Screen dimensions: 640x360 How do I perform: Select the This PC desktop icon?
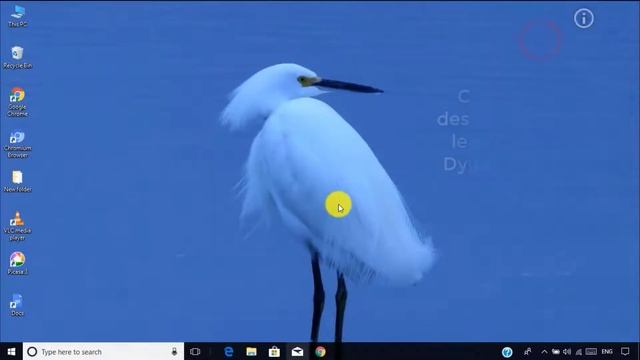pyautogui.click(x=18, y=16)
